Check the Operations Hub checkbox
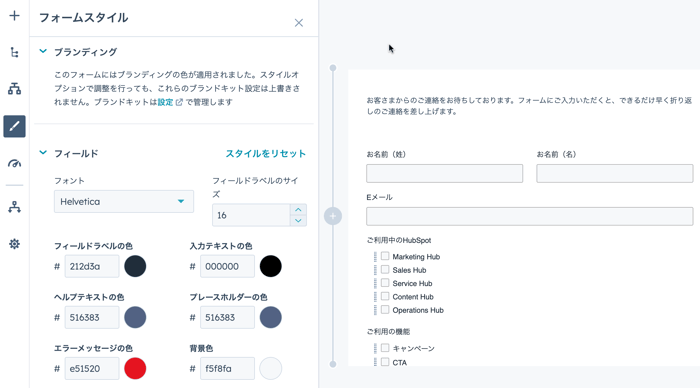Screen dimensions: 700x388 click(x=385, y=310)
